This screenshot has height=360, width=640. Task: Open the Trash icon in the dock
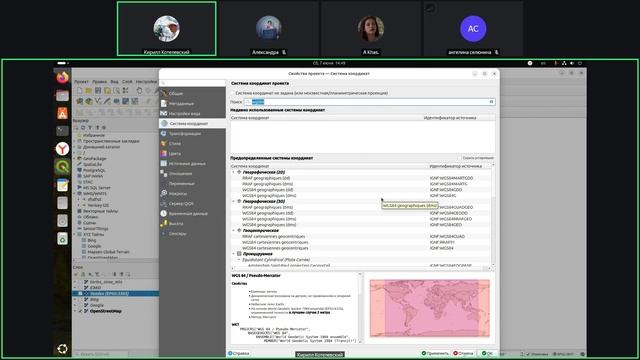(62, 239)
